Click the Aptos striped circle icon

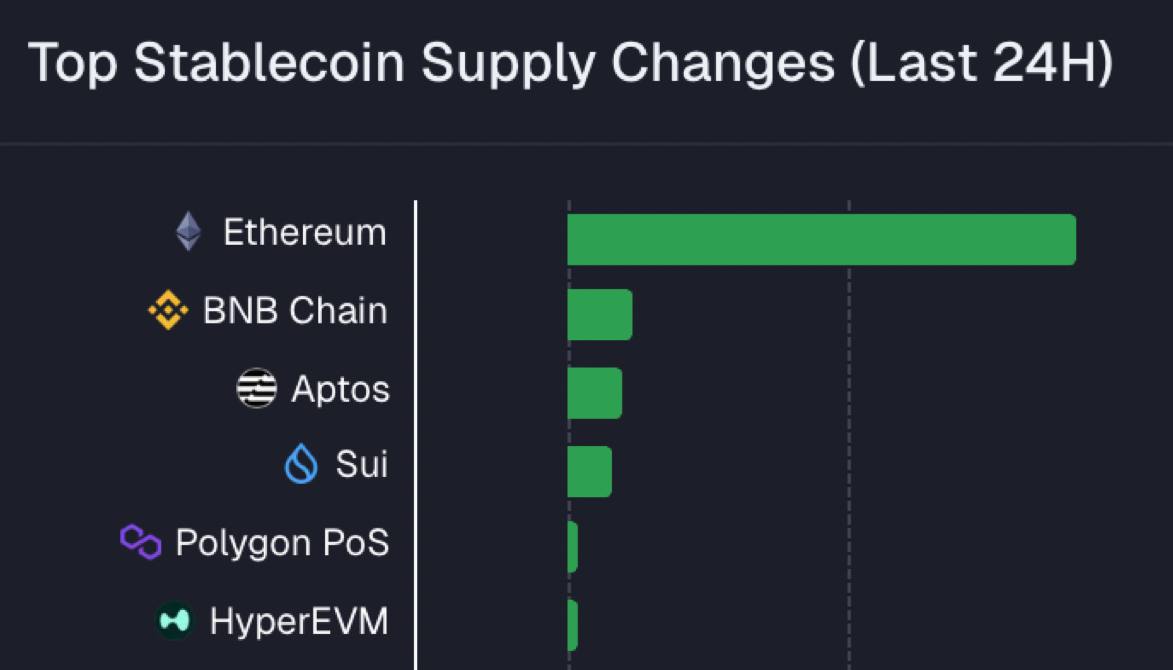[256, 388]
